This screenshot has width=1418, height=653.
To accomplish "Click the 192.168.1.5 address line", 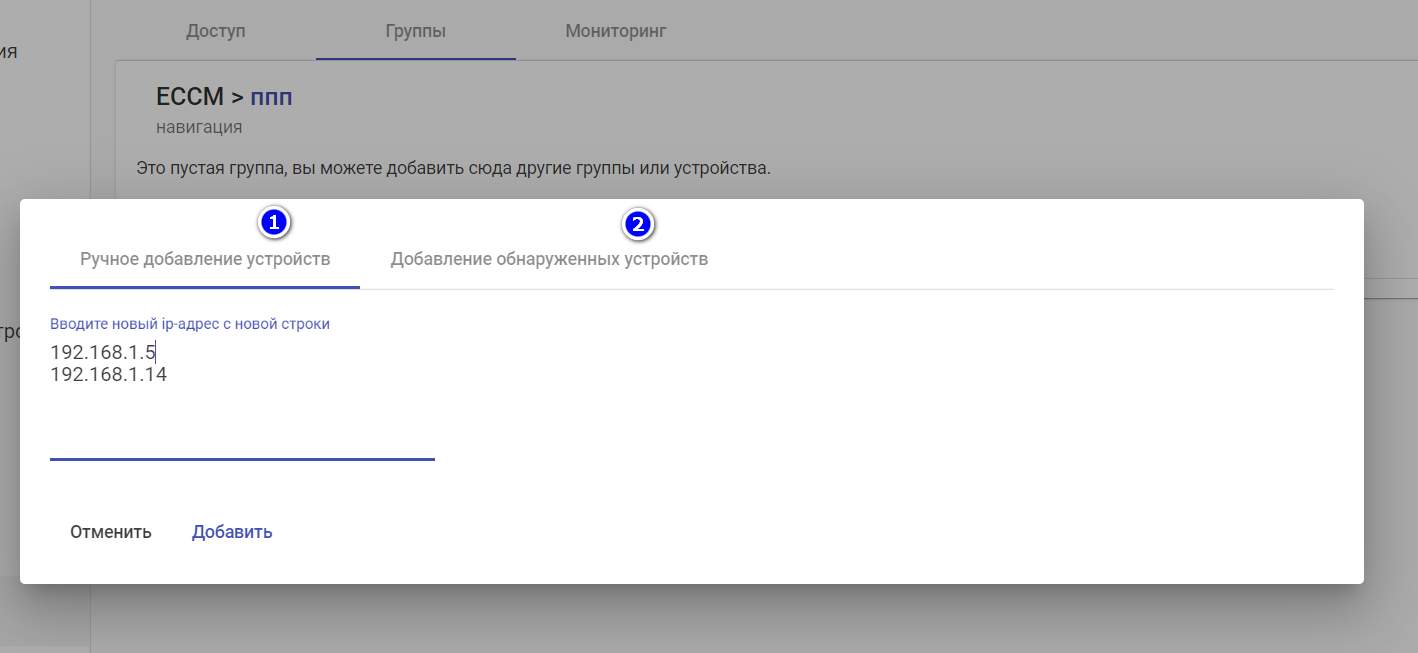I will 103,352.
